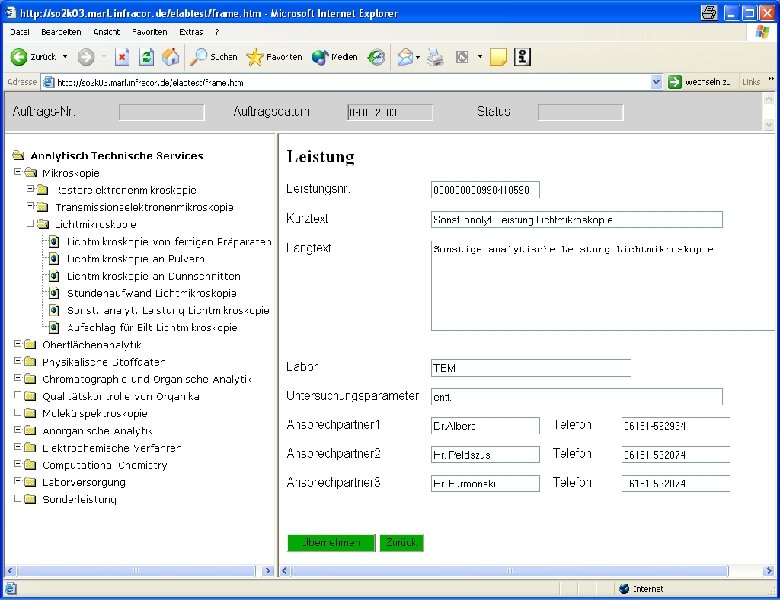Open Lichtmikroskopie an Dünnschnitten item
Screen dimensions: 780x600
tap(154, 276)
